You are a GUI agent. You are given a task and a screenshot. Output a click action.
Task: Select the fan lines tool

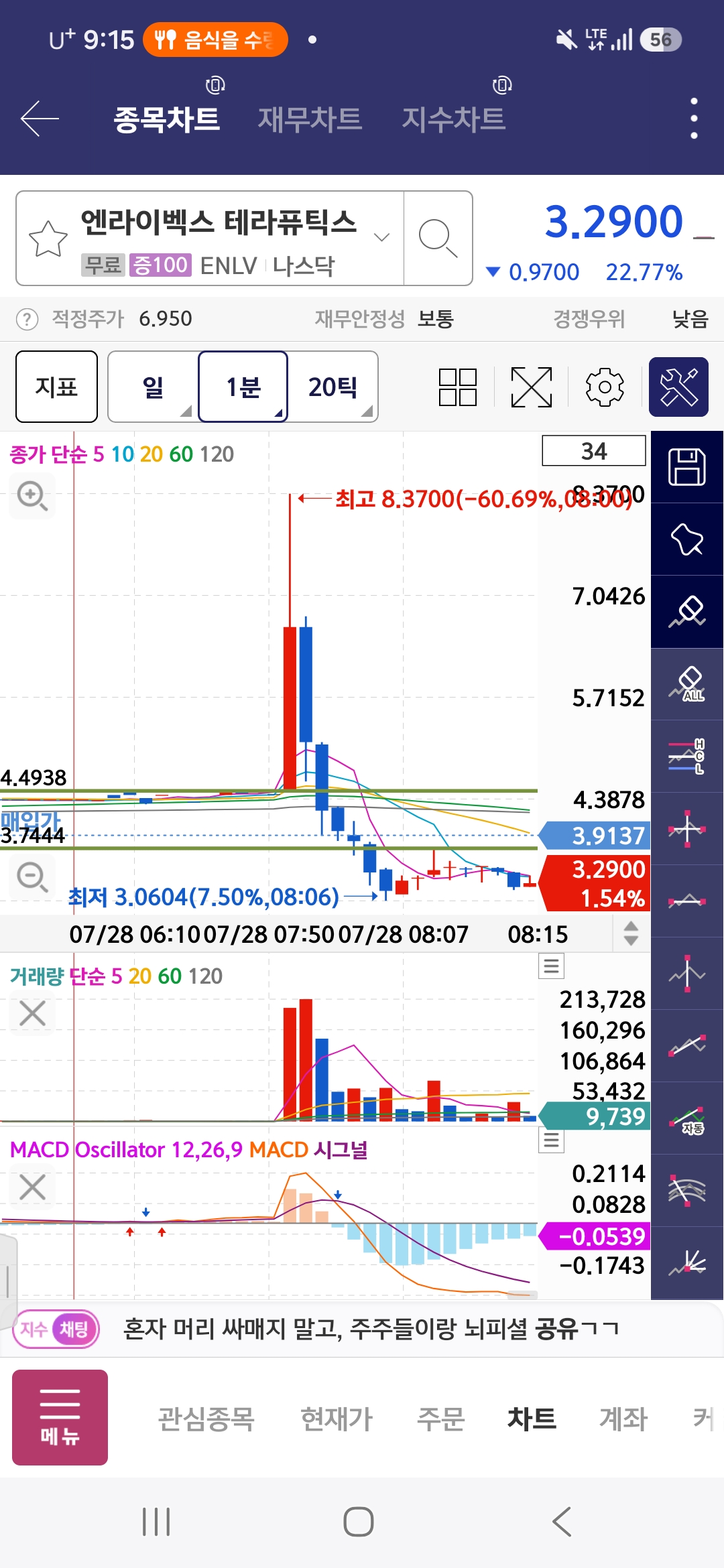tap(687, 1263)
